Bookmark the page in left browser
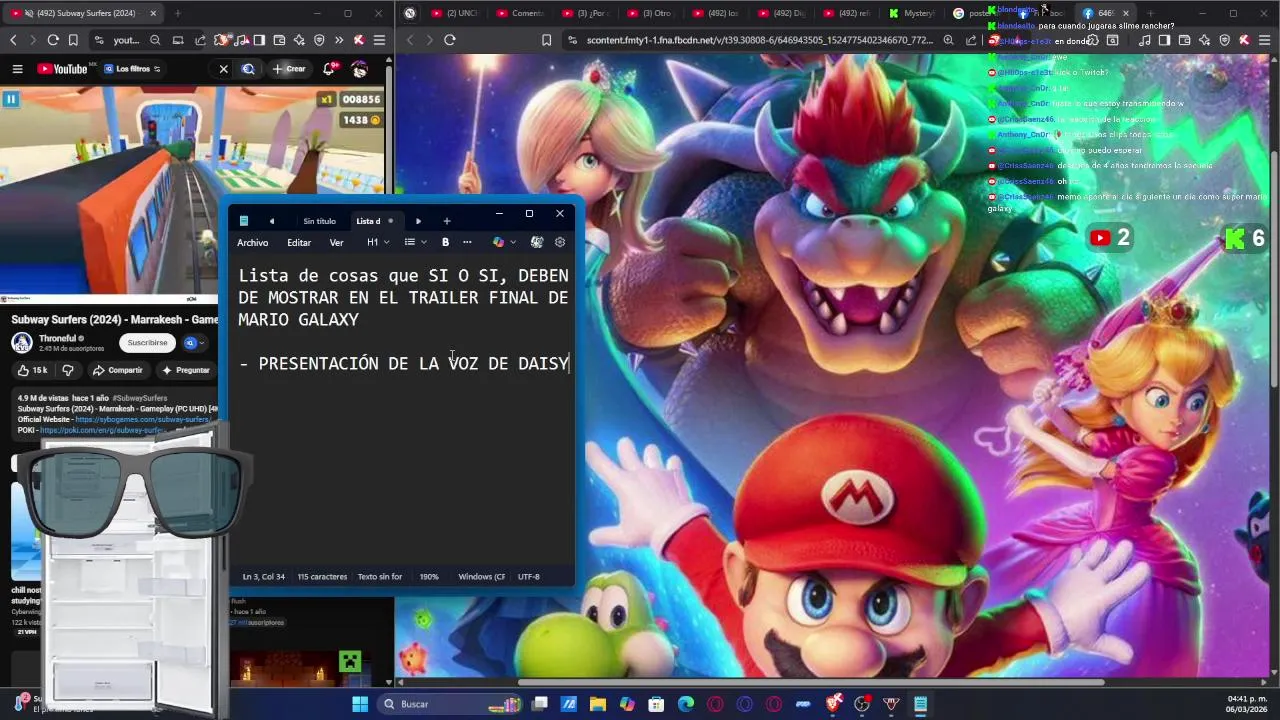This screenshot has width=1280, height=720. click(x=73, y=40)
